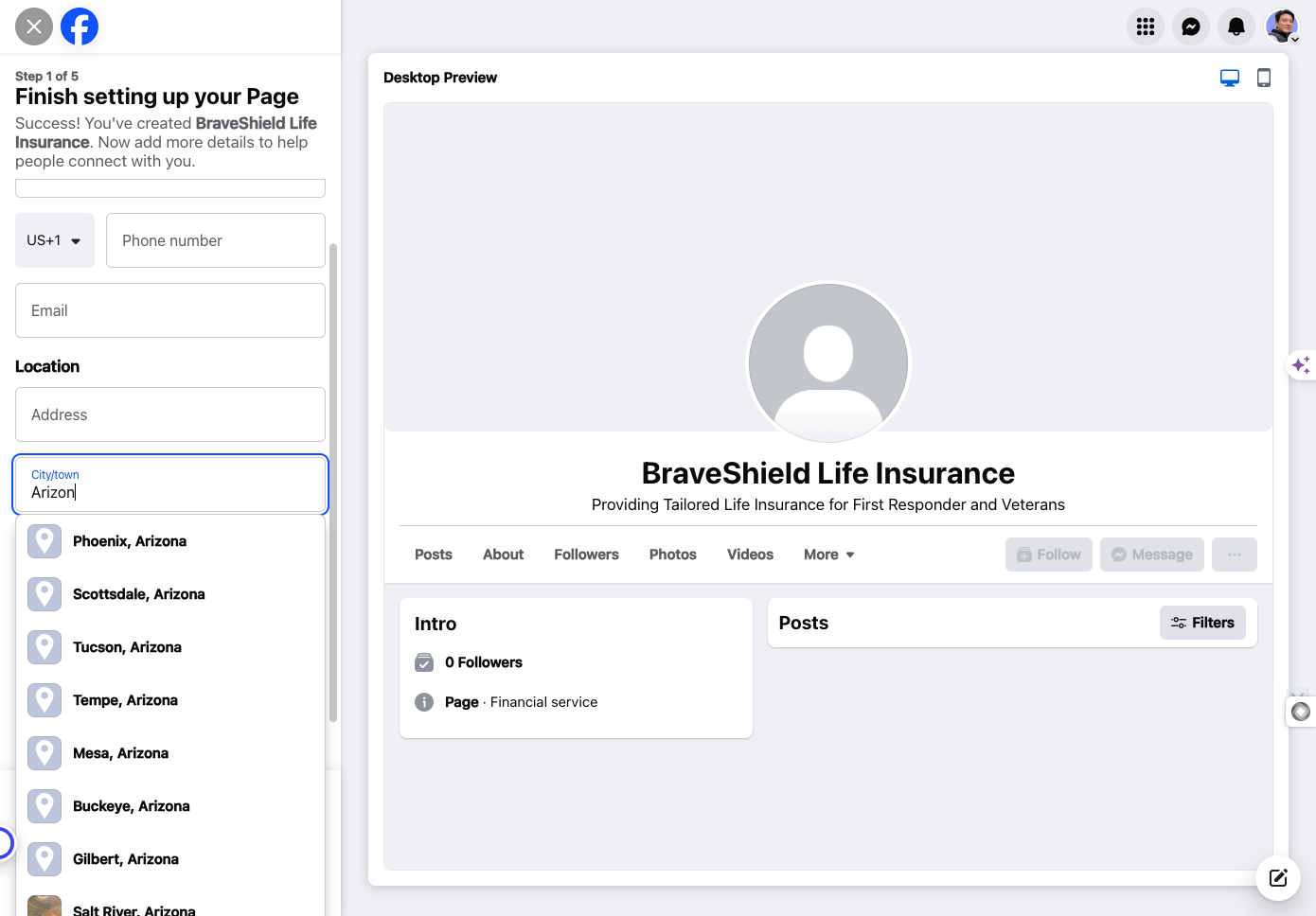Select the Phoenix, Arizona suggestion text
Screen dimensions: 1316x916
click(x=130, y=541)
